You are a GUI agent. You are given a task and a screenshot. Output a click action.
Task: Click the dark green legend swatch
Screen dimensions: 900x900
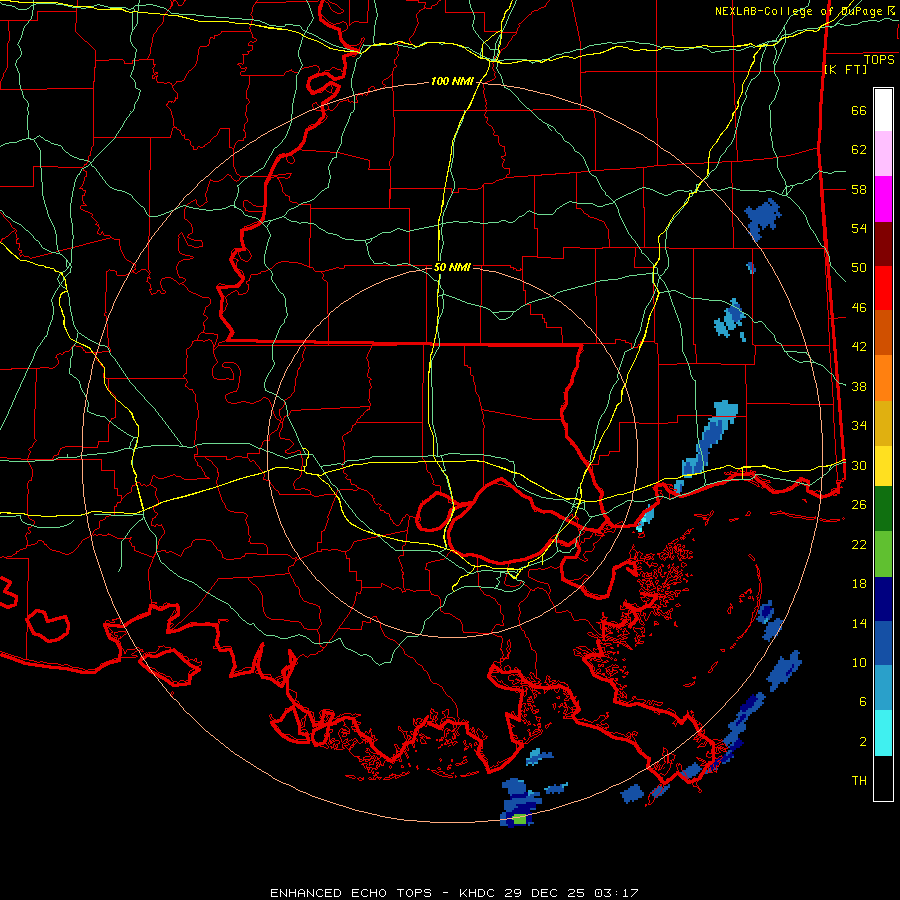click(883, 509)
